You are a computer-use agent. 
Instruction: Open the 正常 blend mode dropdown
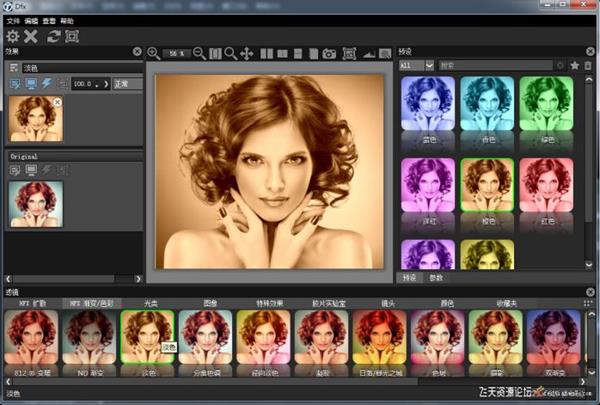126,83
